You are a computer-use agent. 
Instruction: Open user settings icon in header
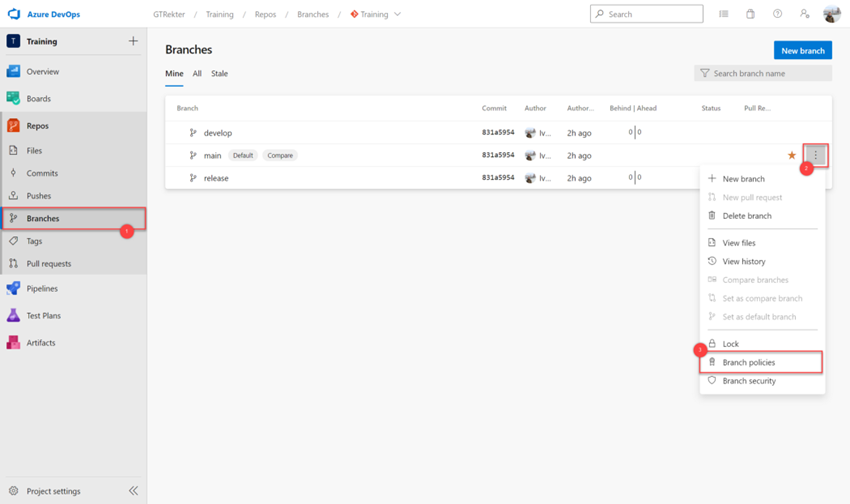(x=804, y=14)
